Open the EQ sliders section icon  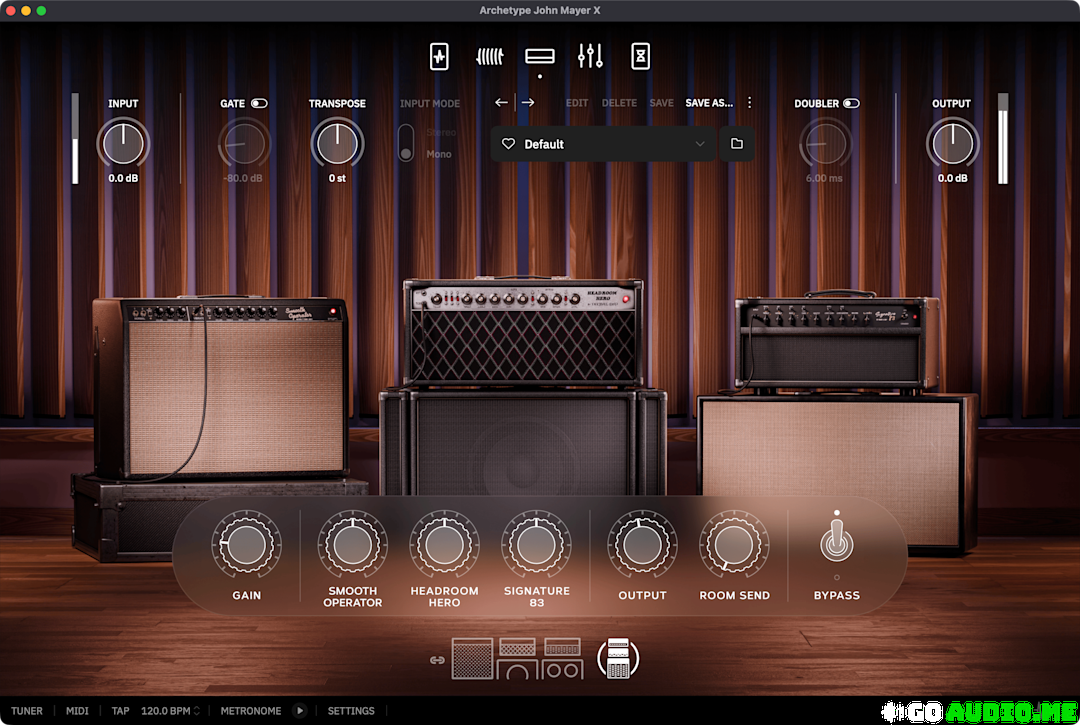pyautogui.click(x=590, y=57)
